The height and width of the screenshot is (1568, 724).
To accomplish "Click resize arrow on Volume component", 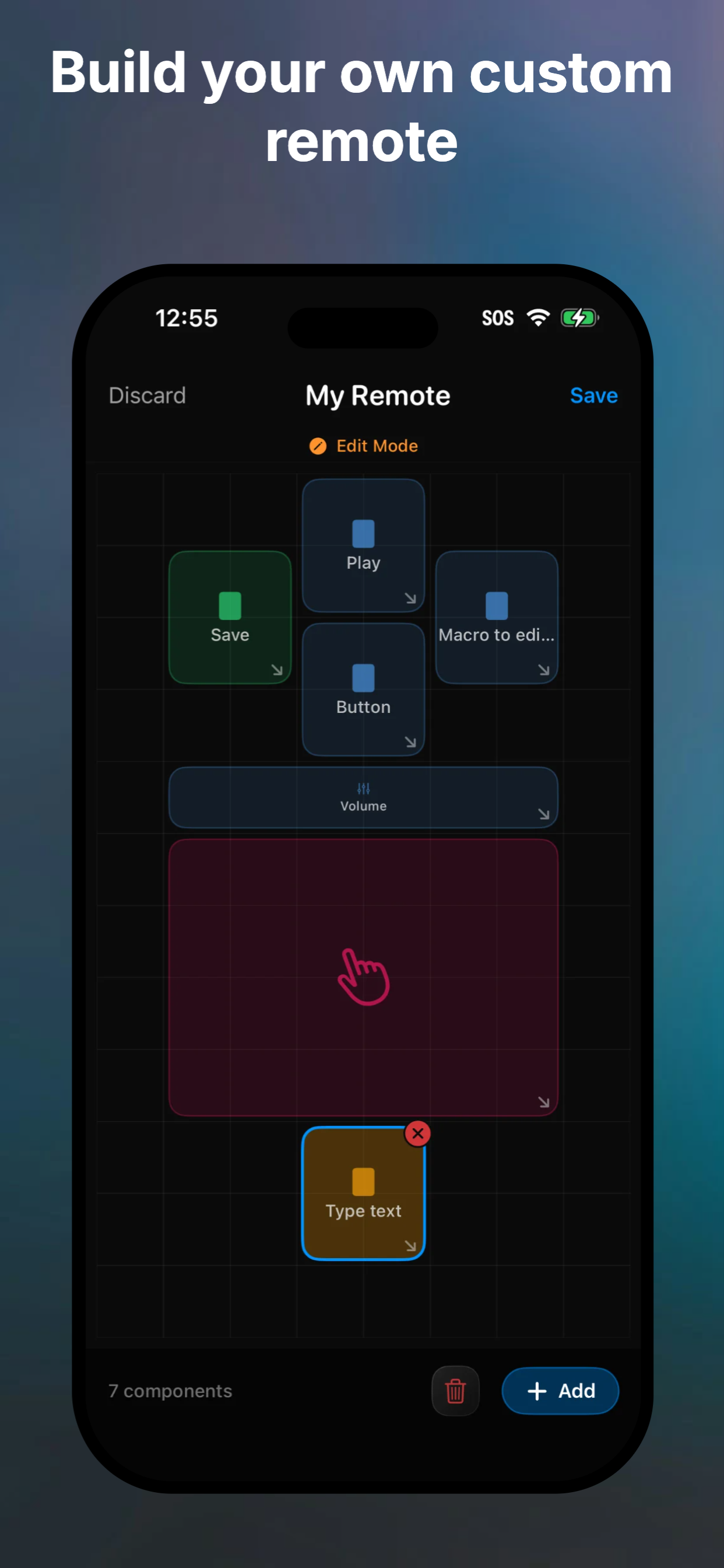I will 544,814.
